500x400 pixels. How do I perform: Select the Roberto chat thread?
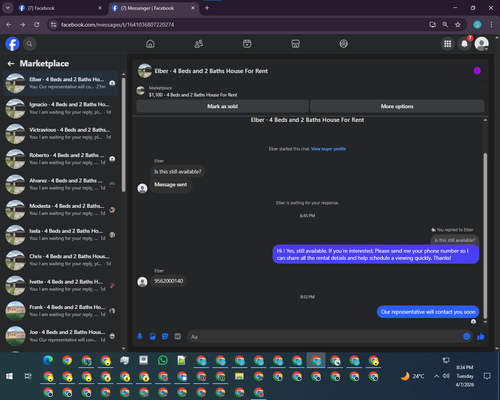click(x=61, y=159)
